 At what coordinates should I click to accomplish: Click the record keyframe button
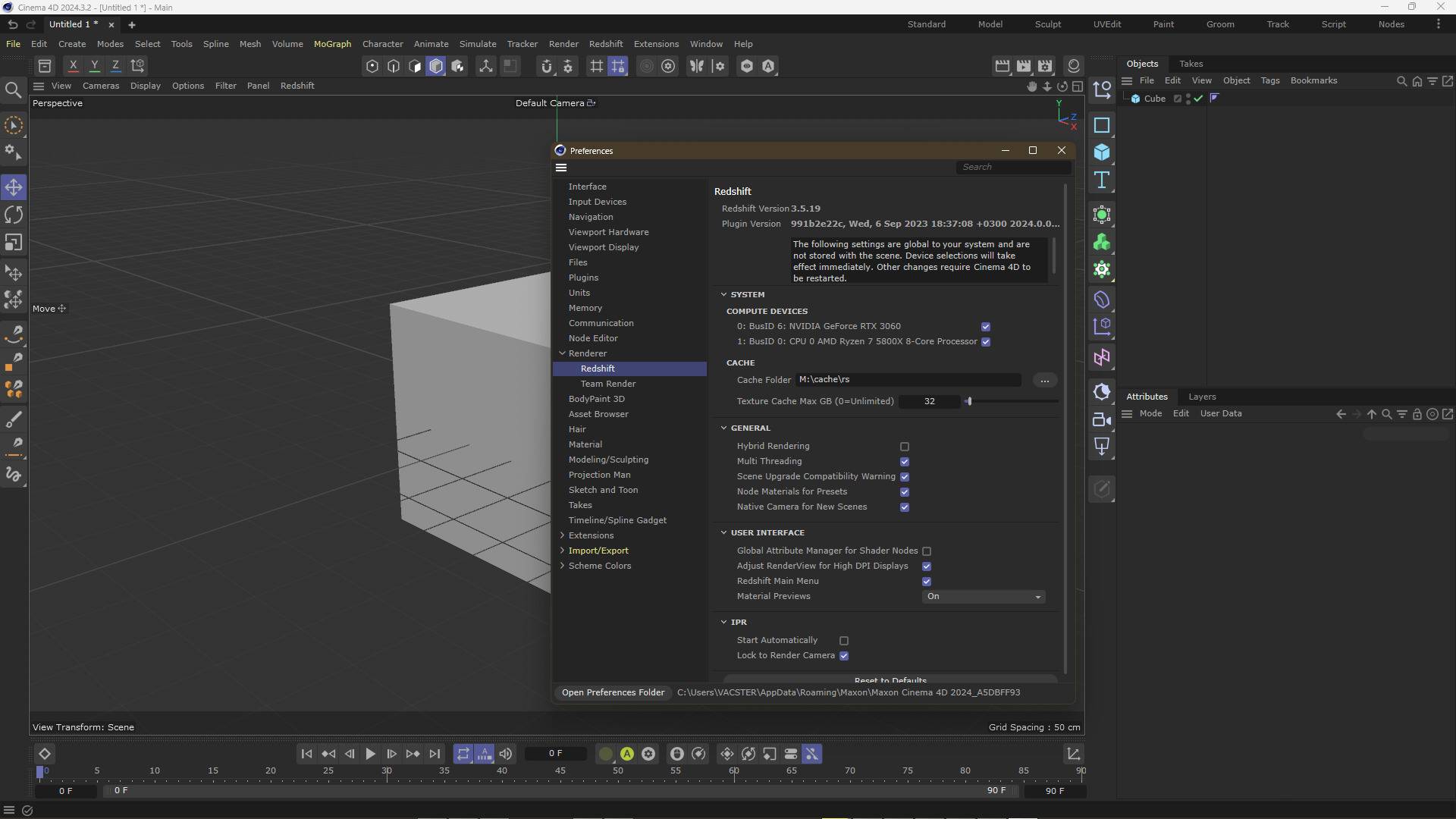pyautogui.click(x=605, y=754)
